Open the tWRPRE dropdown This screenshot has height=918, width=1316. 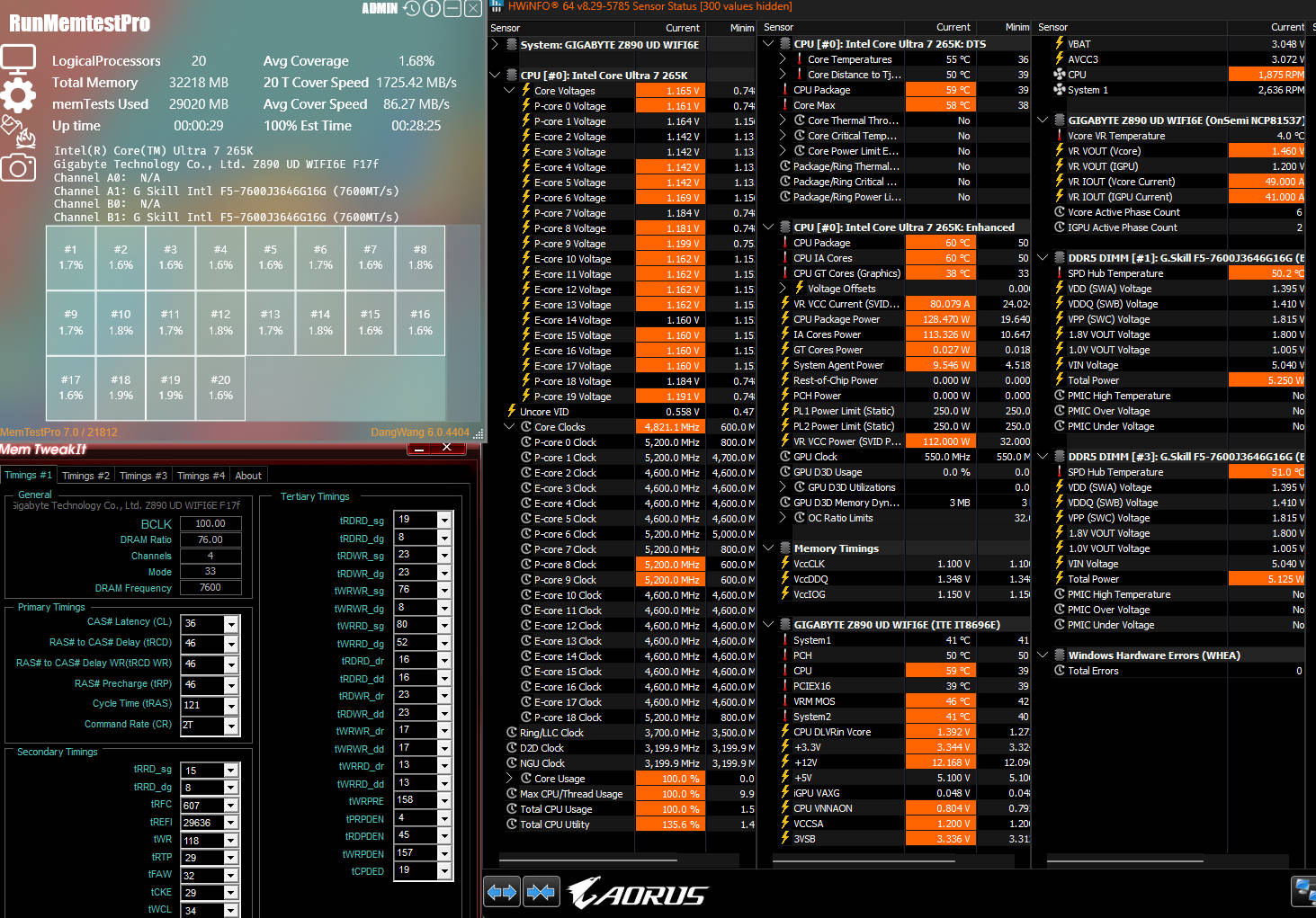click(444, 800)
